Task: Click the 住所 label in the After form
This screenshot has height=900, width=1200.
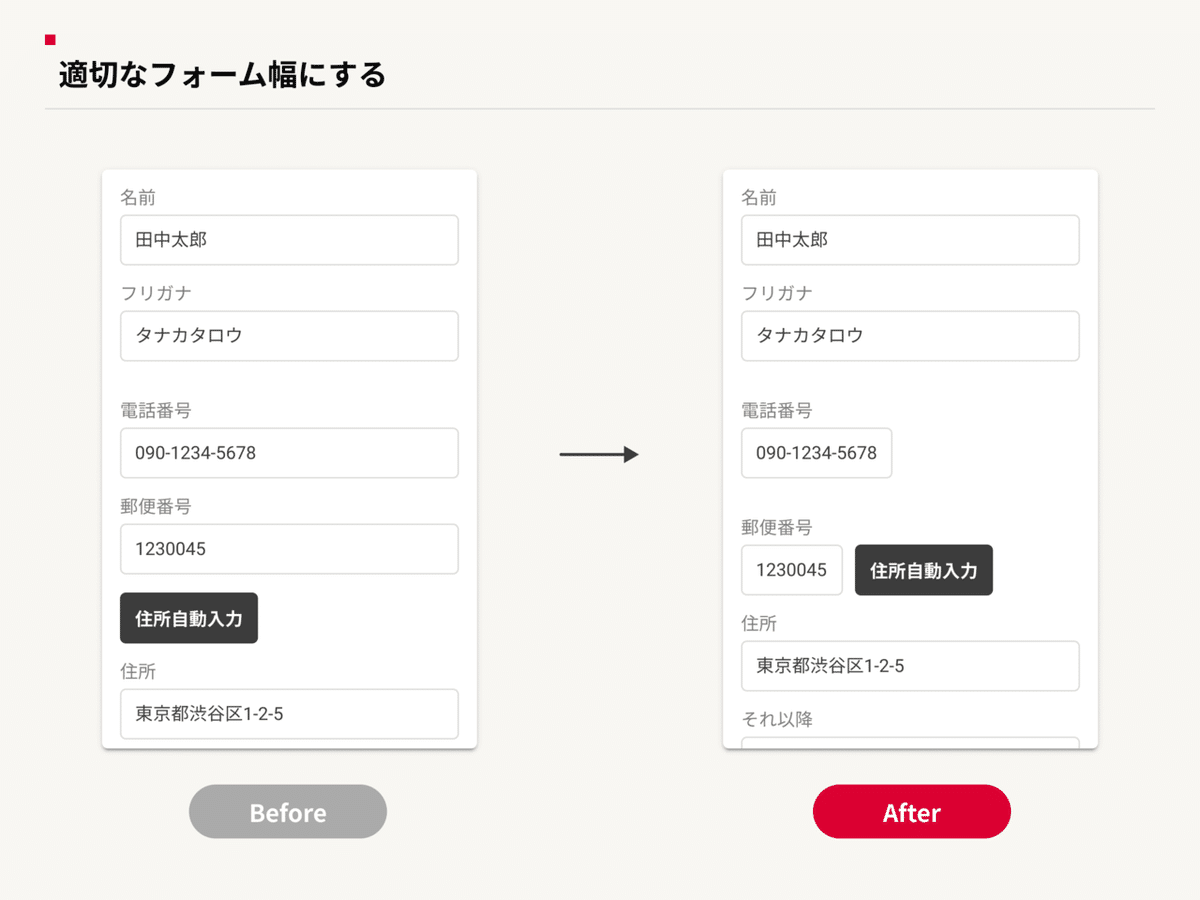Action: (759, 623)
